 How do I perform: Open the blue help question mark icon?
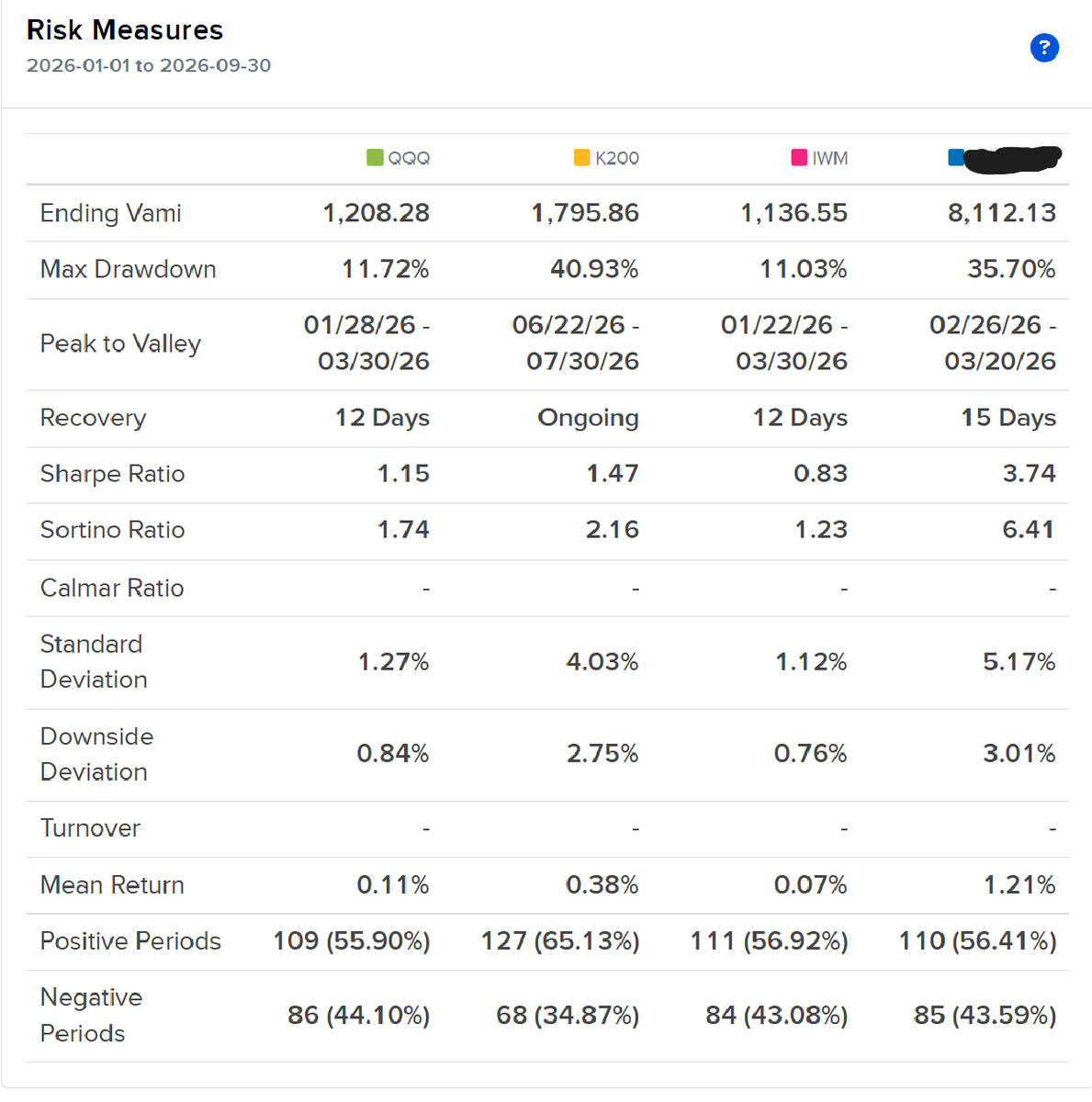(x=1044, y=47)
